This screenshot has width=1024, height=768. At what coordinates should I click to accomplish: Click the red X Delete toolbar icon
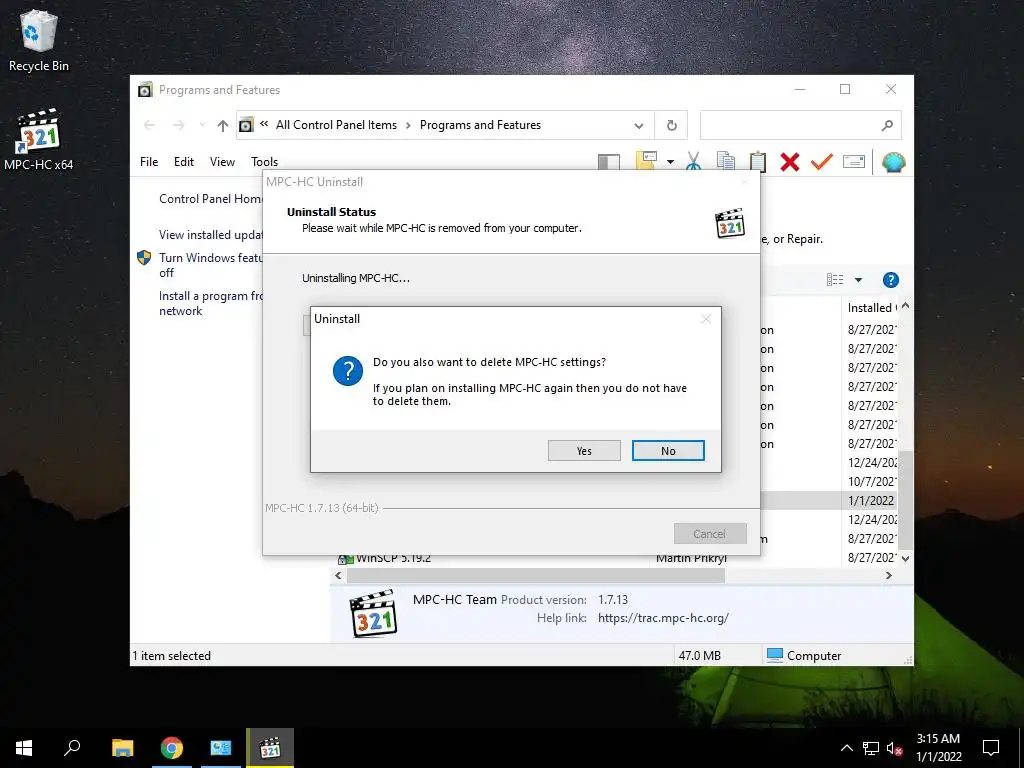(790, 161)
